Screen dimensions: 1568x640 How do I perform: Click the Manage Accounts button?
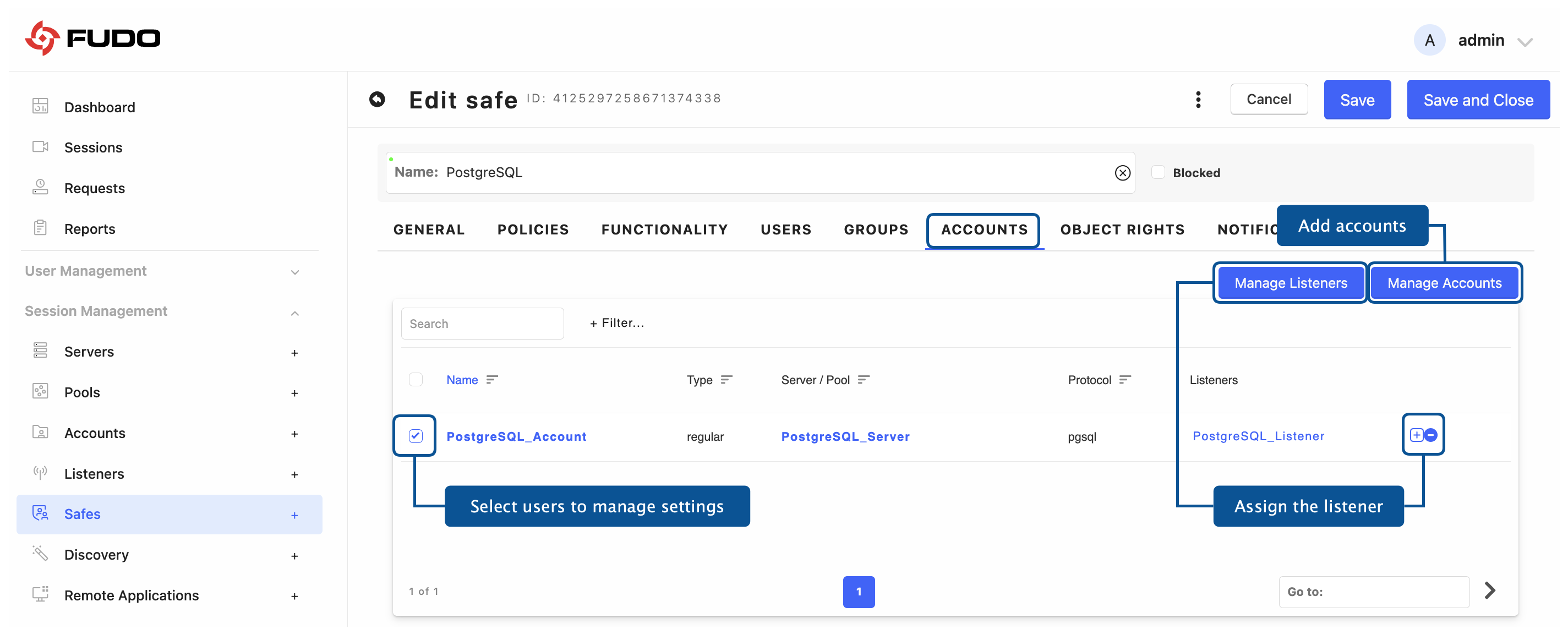[x=1444, y=283]
